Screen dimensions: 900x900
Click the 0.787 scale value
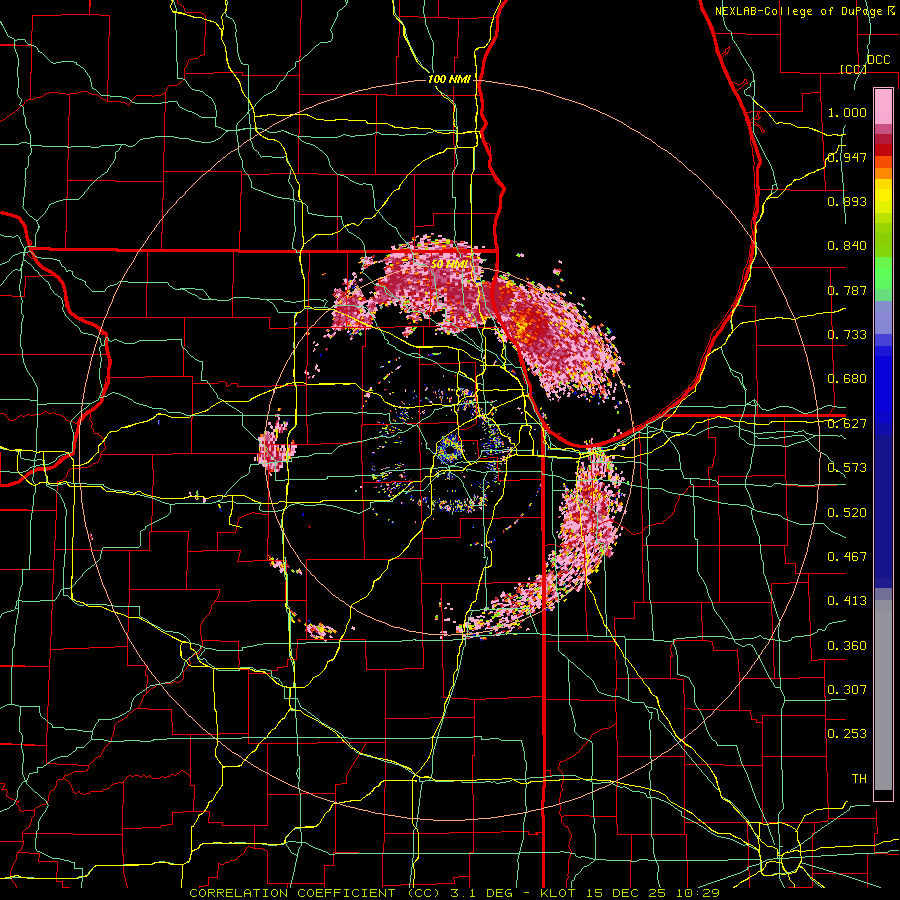coord(847,290)
